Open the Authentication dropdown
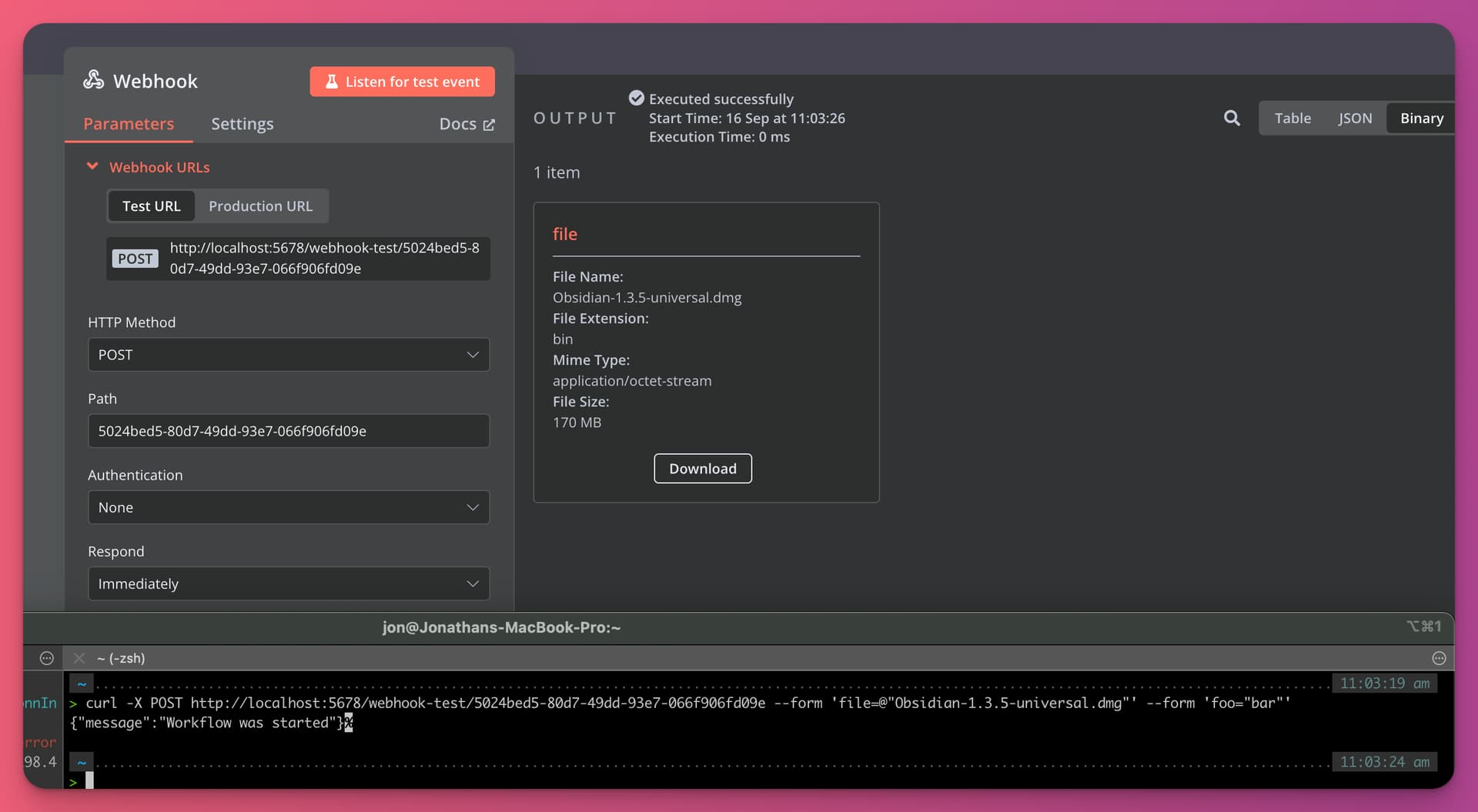1478x812 pixels. [x=289, y=507]
